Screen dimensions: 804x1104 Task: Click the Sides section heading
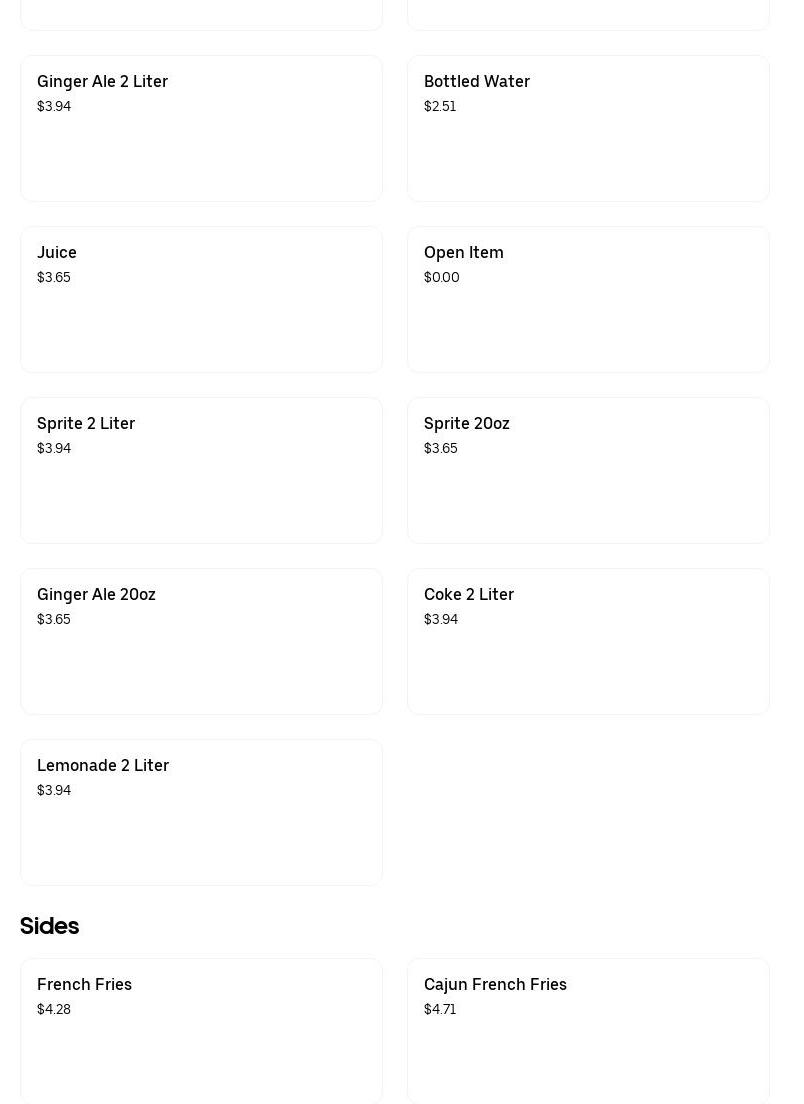pos(50,926)
